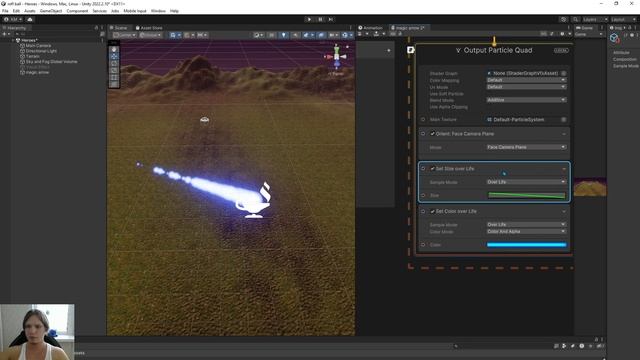Click the Play button
This screenshot has width=640, height=360.
309,19
